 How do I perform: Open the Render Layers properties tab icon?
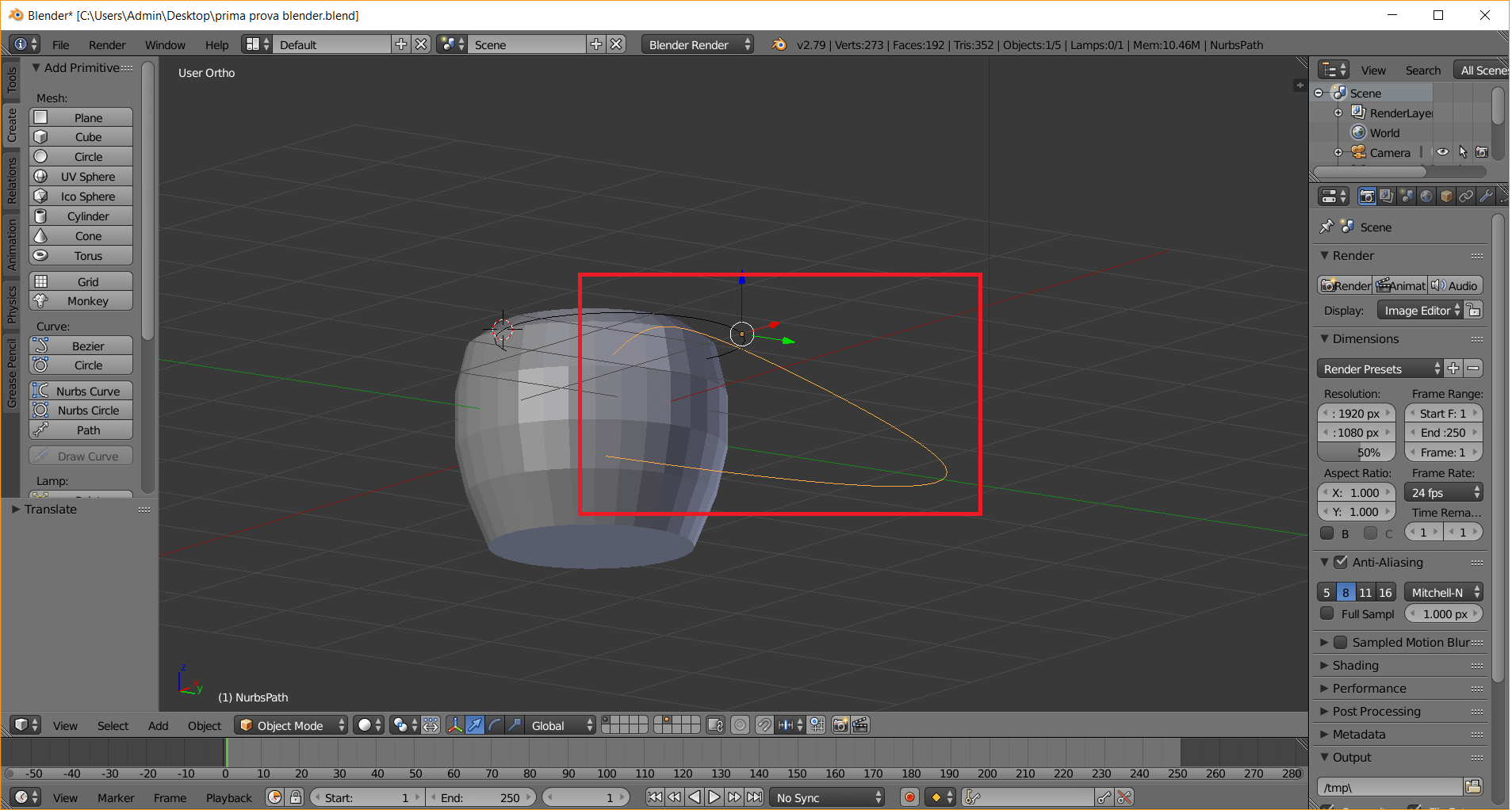[1387, 197]
